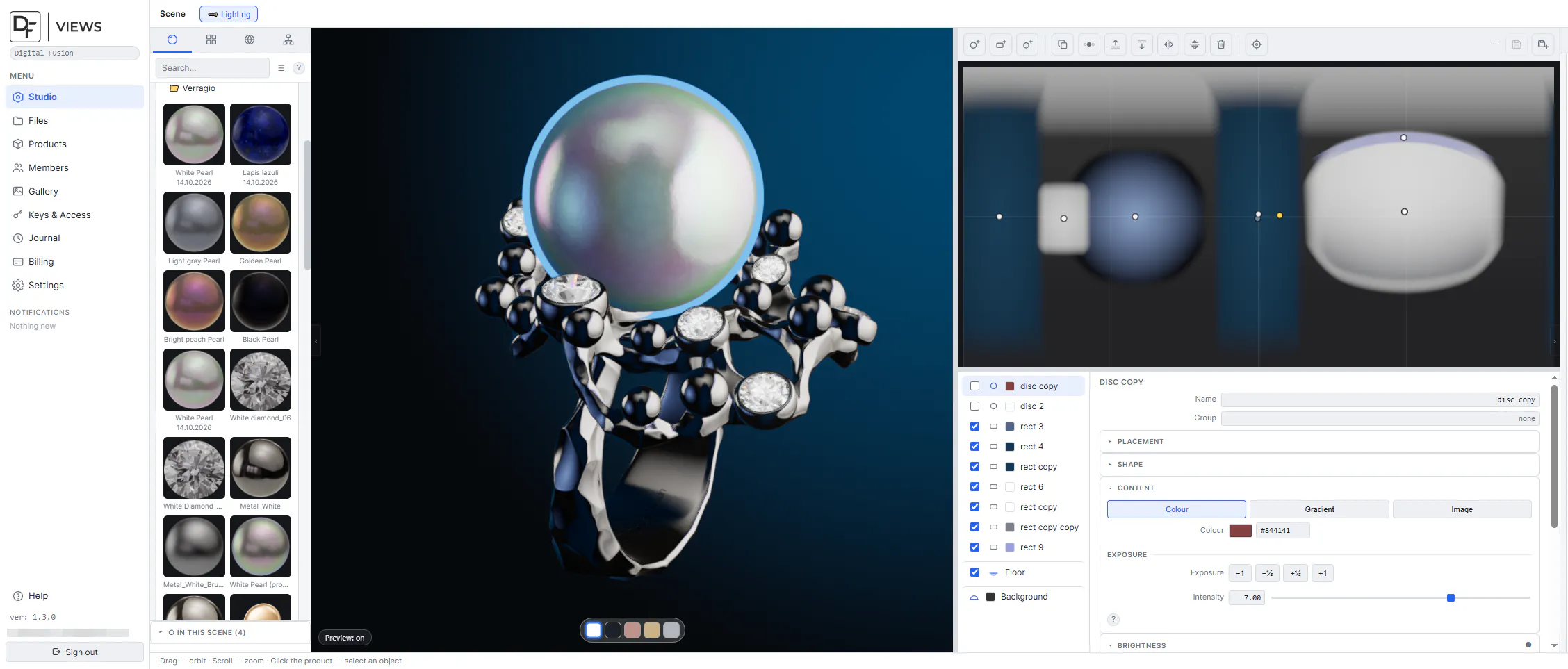Open the list menu icon beside search
The width and height of the screenshot is (1568, 669).
click(281, 68)
